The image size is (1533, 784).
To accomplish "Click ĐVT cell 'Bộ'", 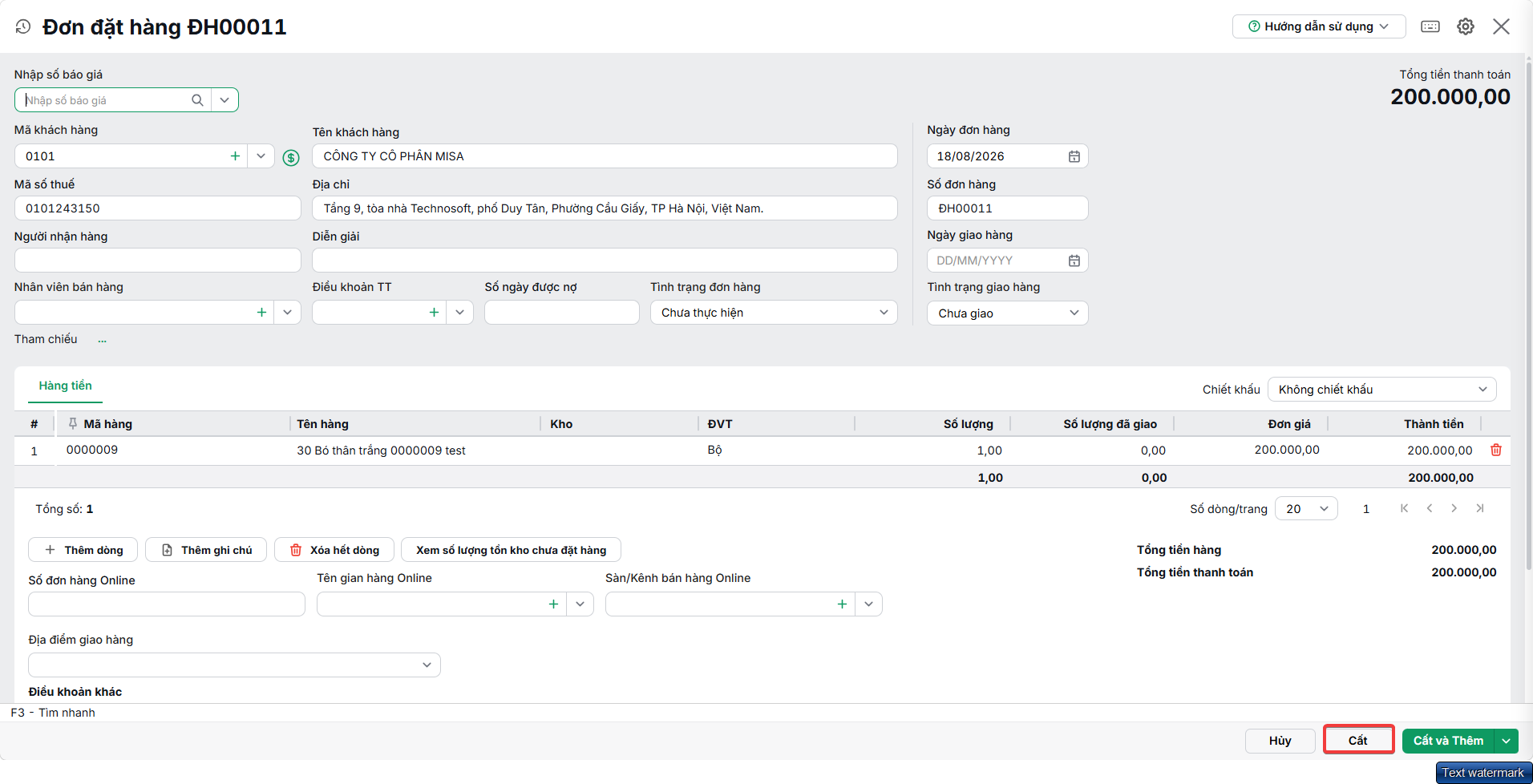I will (x=714, y=451).
